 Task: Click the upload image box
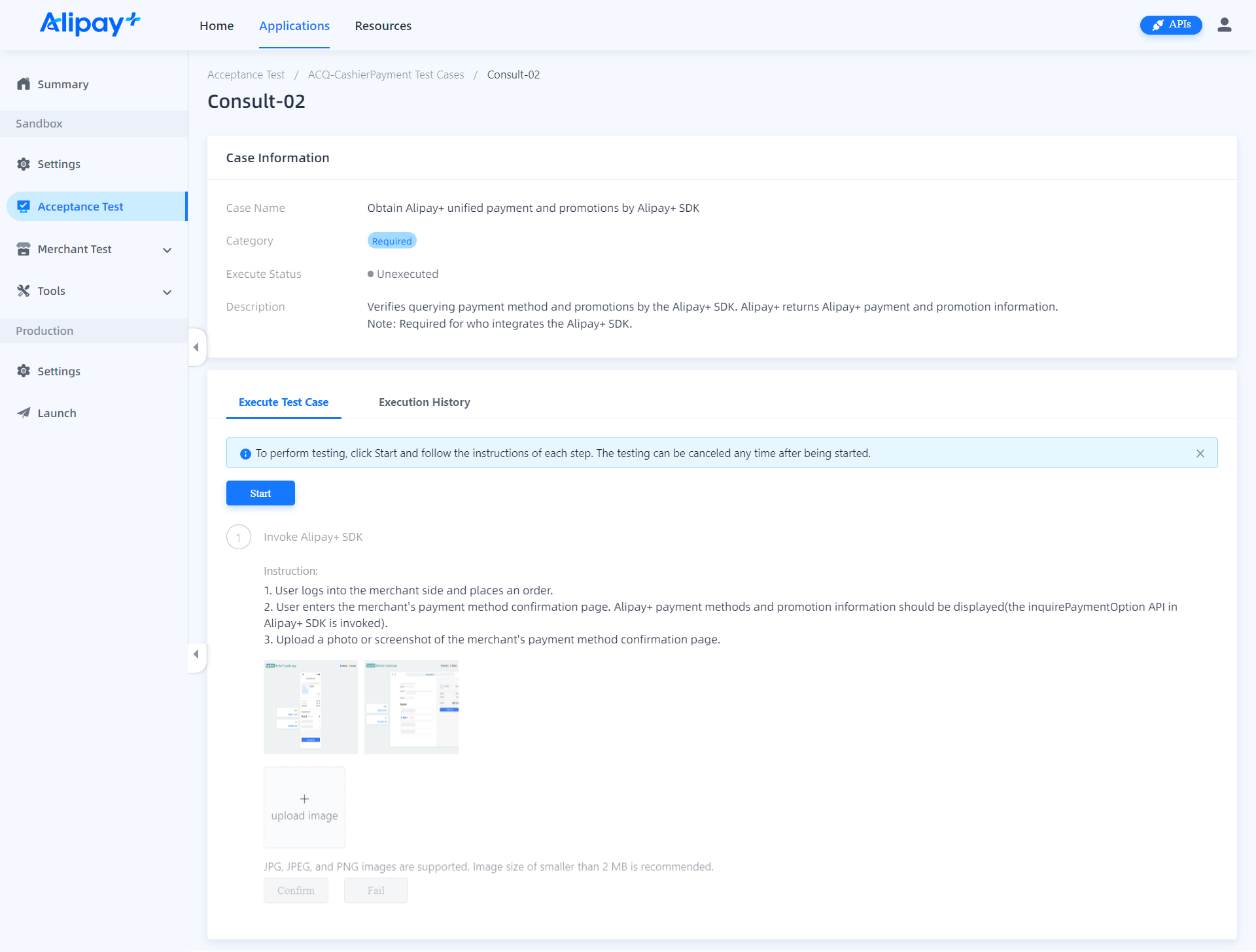304,807
